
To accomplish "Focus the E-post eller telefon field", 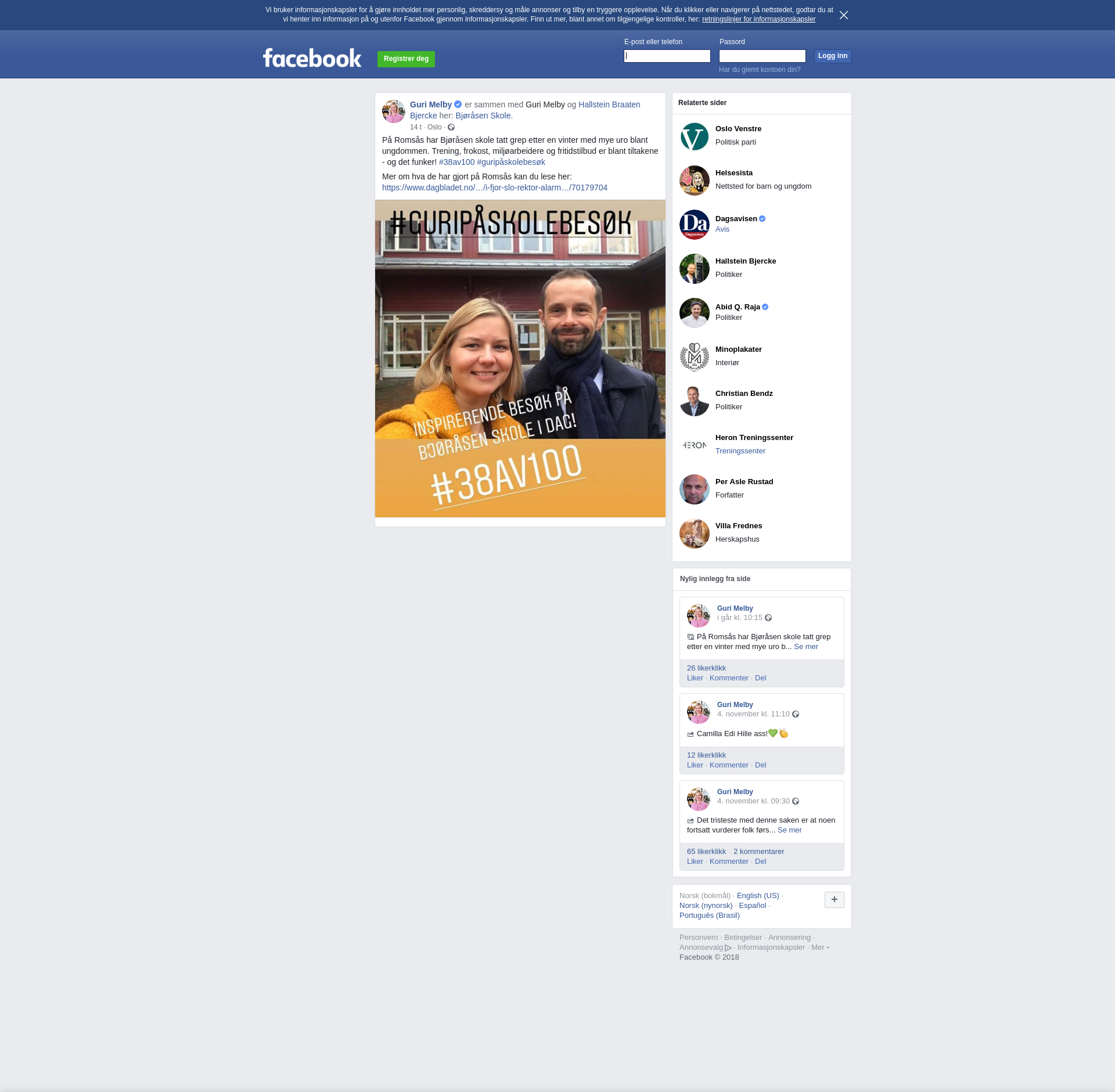I will [667, 56].
